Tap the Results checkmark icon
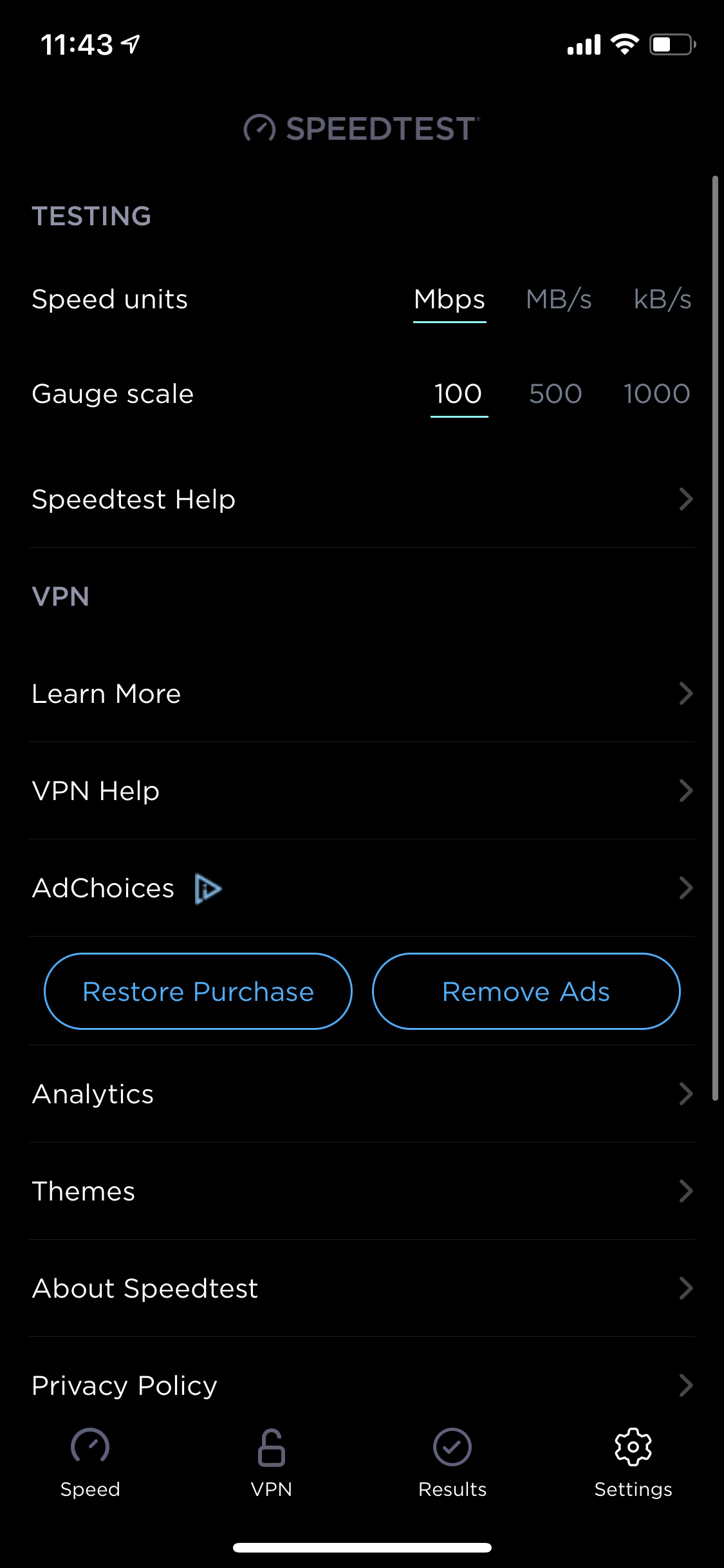This screenshot has width=724, height=1568. 452,1446
